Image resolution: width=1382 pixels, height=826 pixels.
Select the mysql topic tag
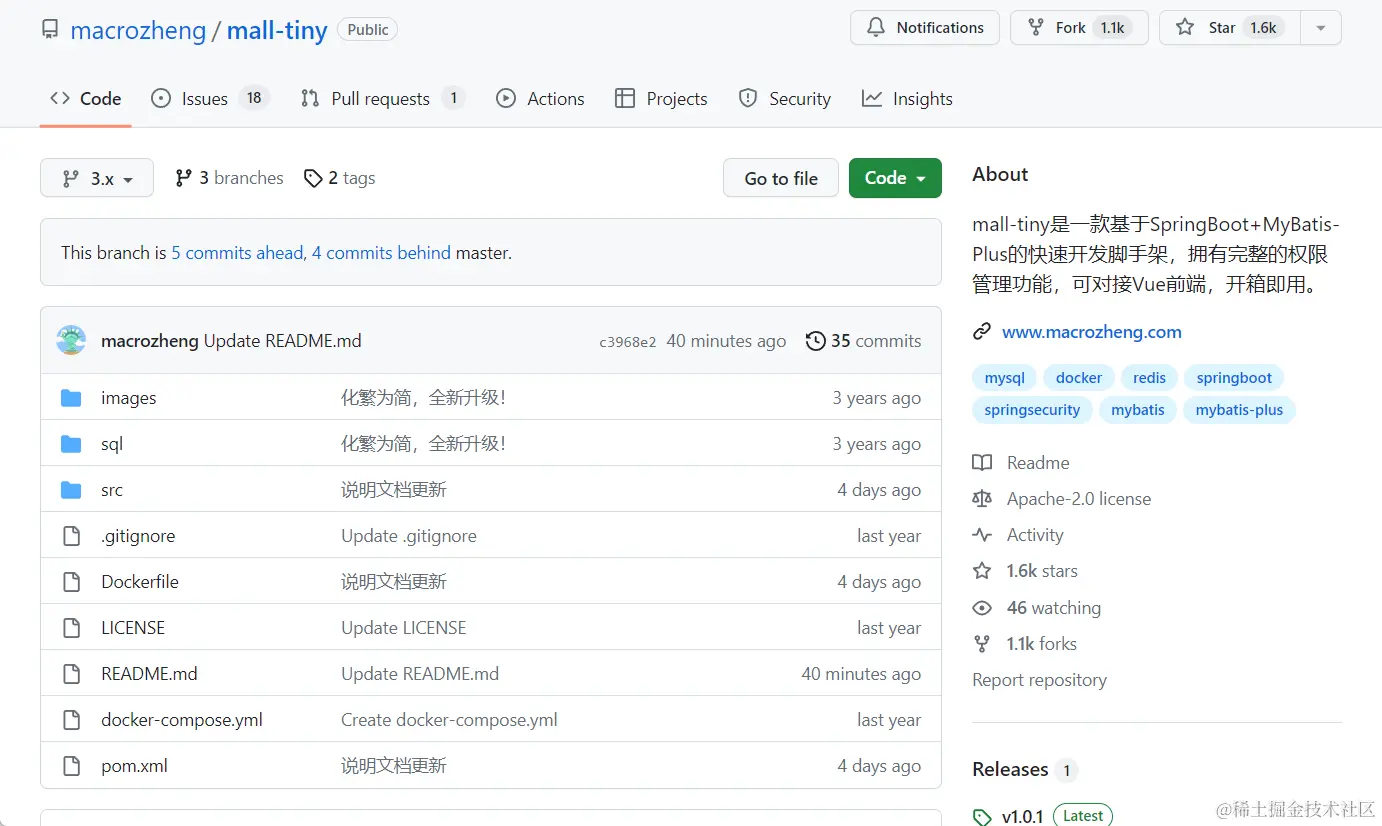[x=1005, y=378]
